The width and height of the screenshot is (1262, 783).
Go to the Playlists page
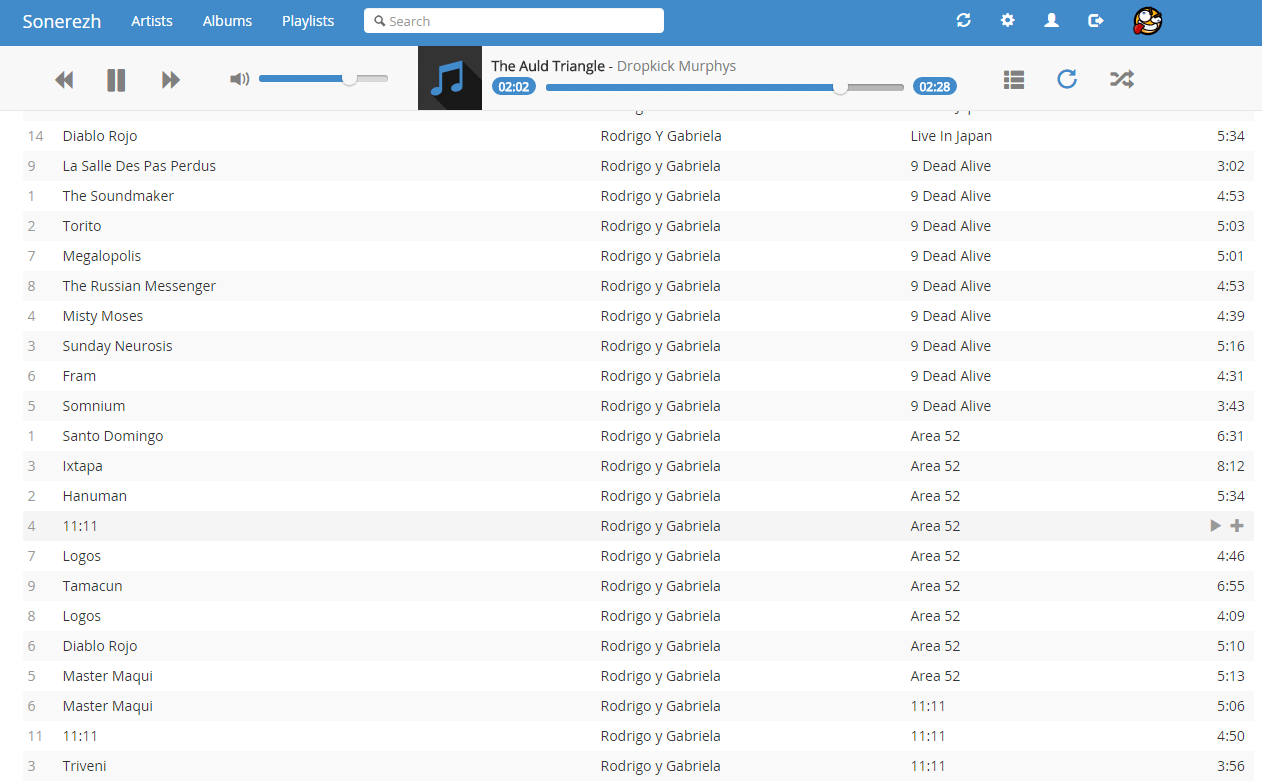click(x=308, y=21)
